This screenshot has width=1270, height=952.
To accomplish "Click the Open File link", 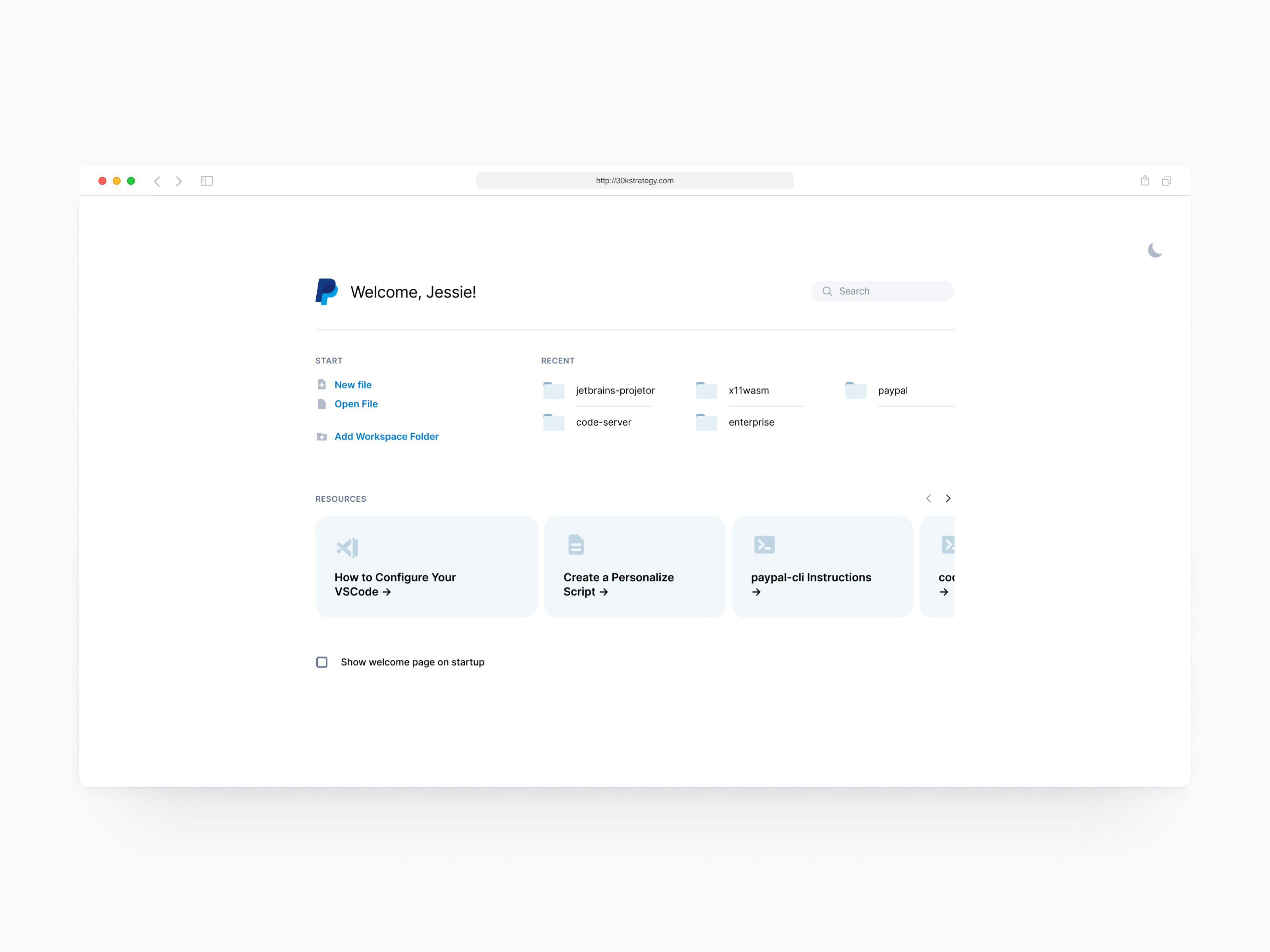I will 356,403.
